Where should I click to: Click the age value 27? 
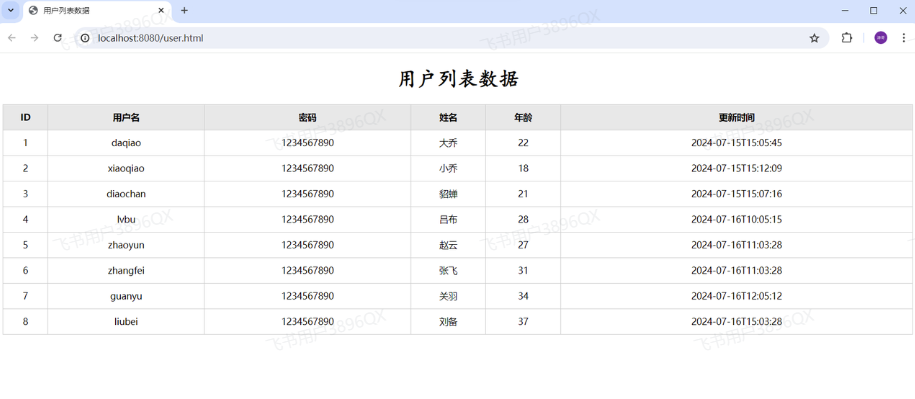coord(523,245)
